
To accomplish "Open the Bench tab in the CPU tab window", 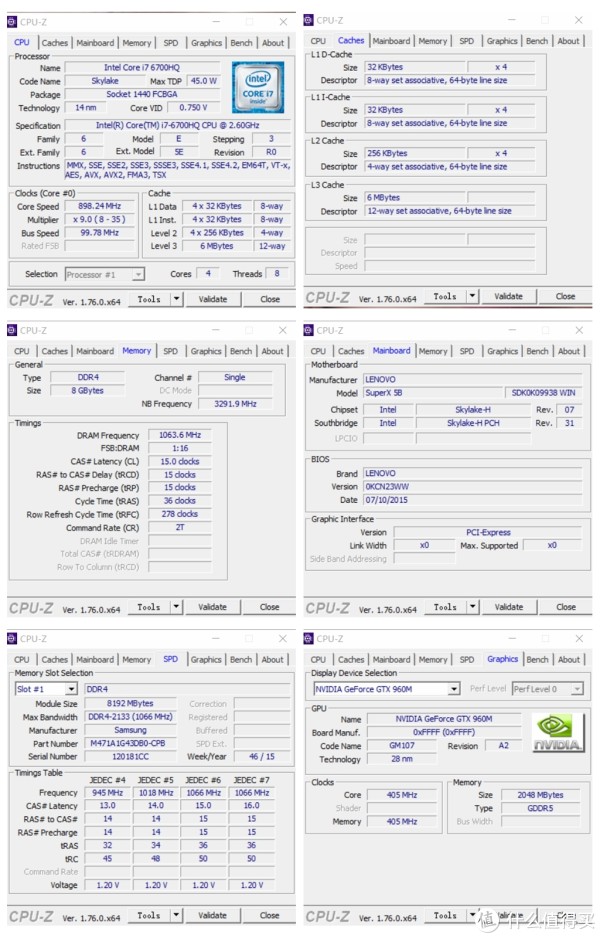I will point(241,43).
